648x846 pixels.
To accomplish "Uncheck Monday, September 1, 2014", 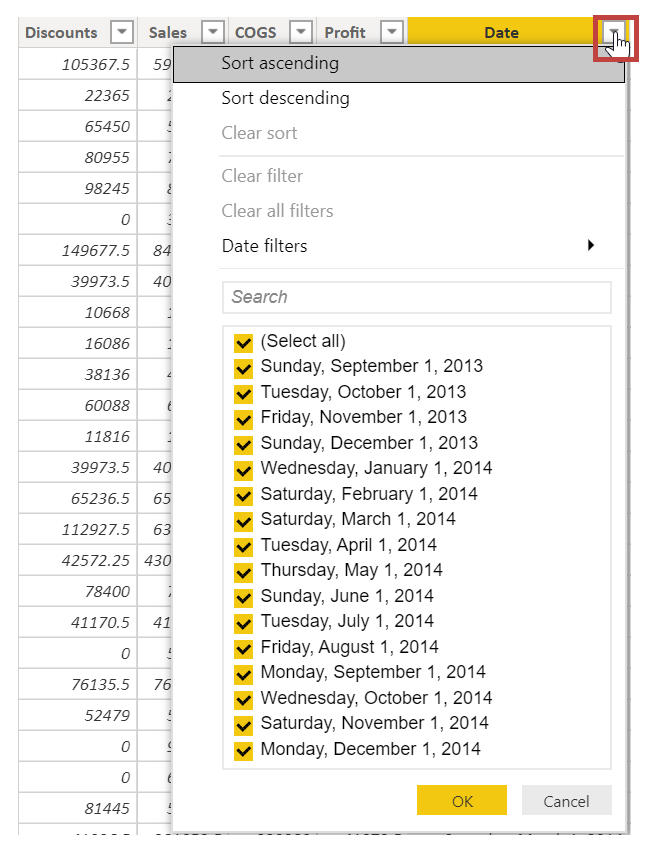I will pyautogui.click(x=243, y=674).
